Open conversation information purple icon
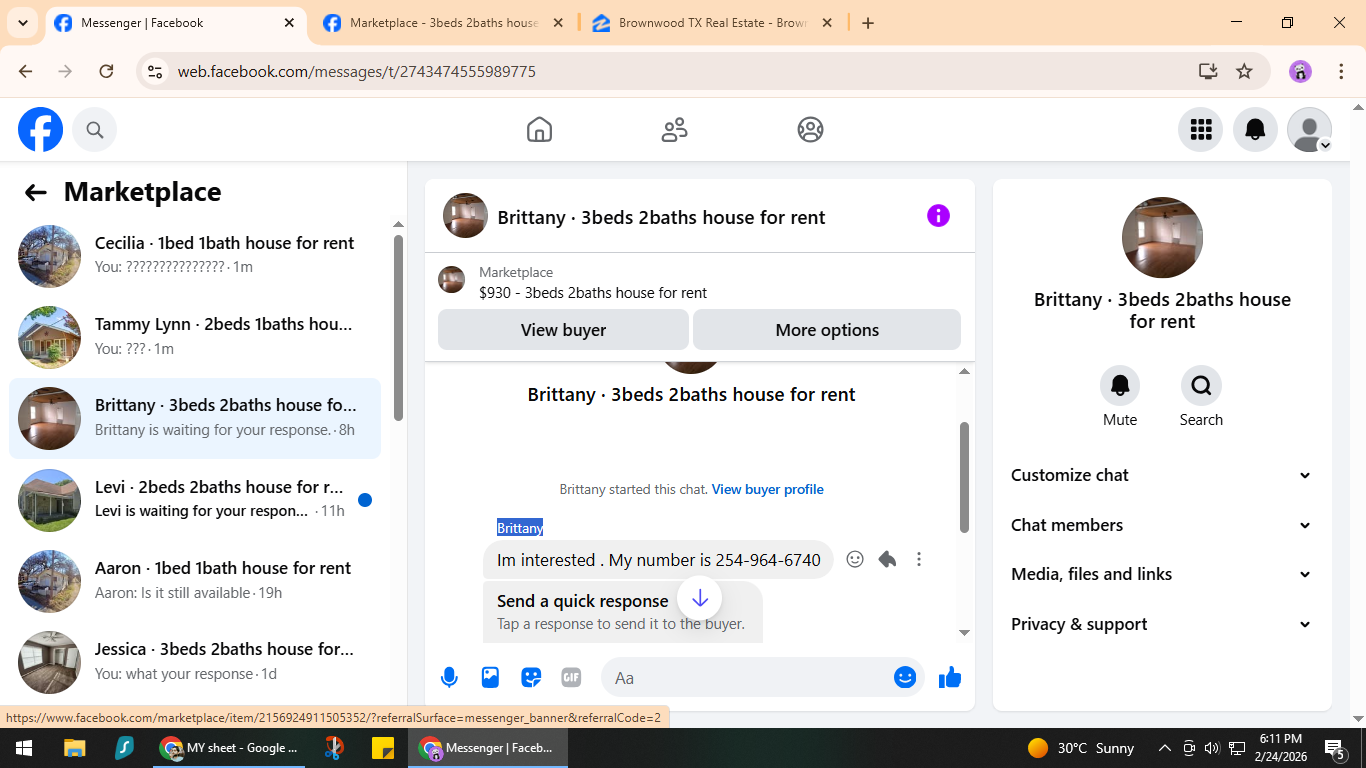 pyautogui.click(x=938, y=216)
